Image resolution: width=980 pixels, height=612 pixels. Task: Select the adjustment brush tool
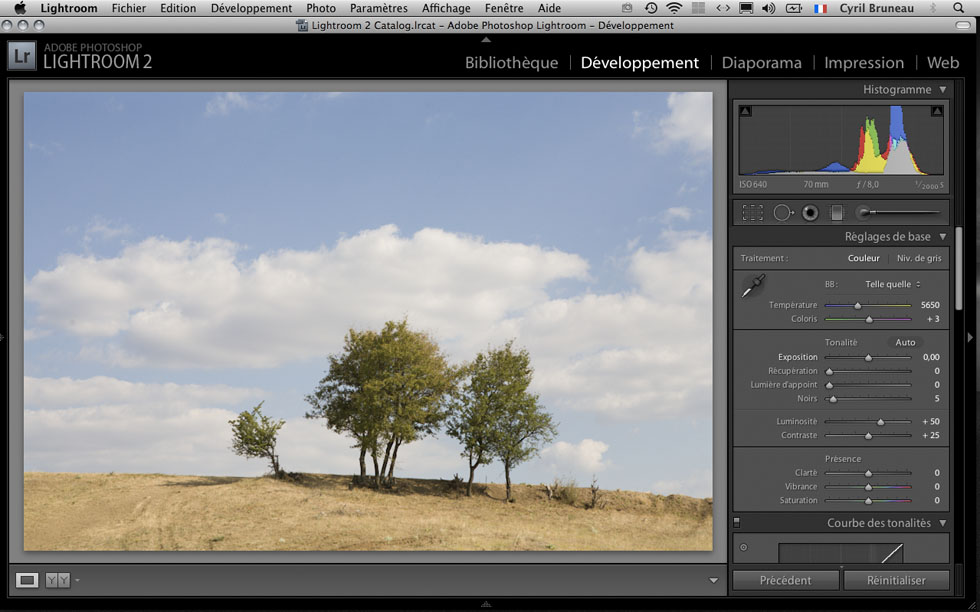(x=898, y=213)
